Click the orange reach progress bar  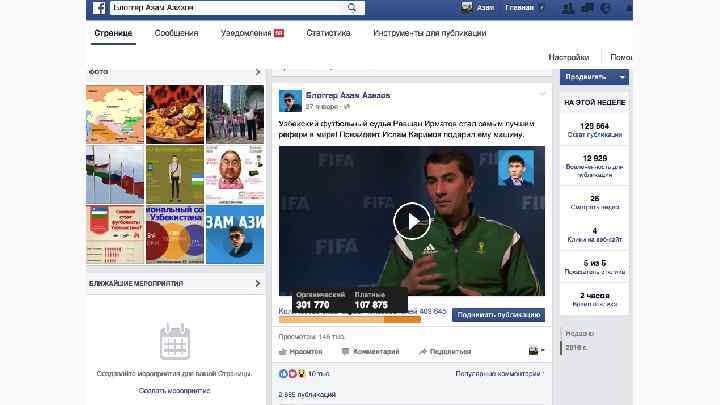pyautogui.click(x=349, y=320)
